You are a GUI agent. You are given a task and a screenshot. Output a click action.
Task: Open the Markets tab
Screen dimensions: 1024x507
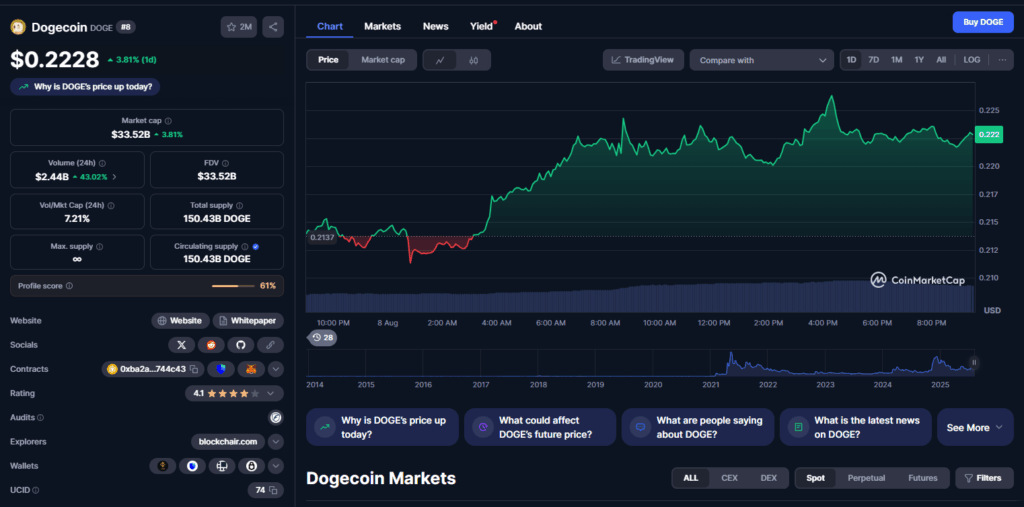point(383,26)
